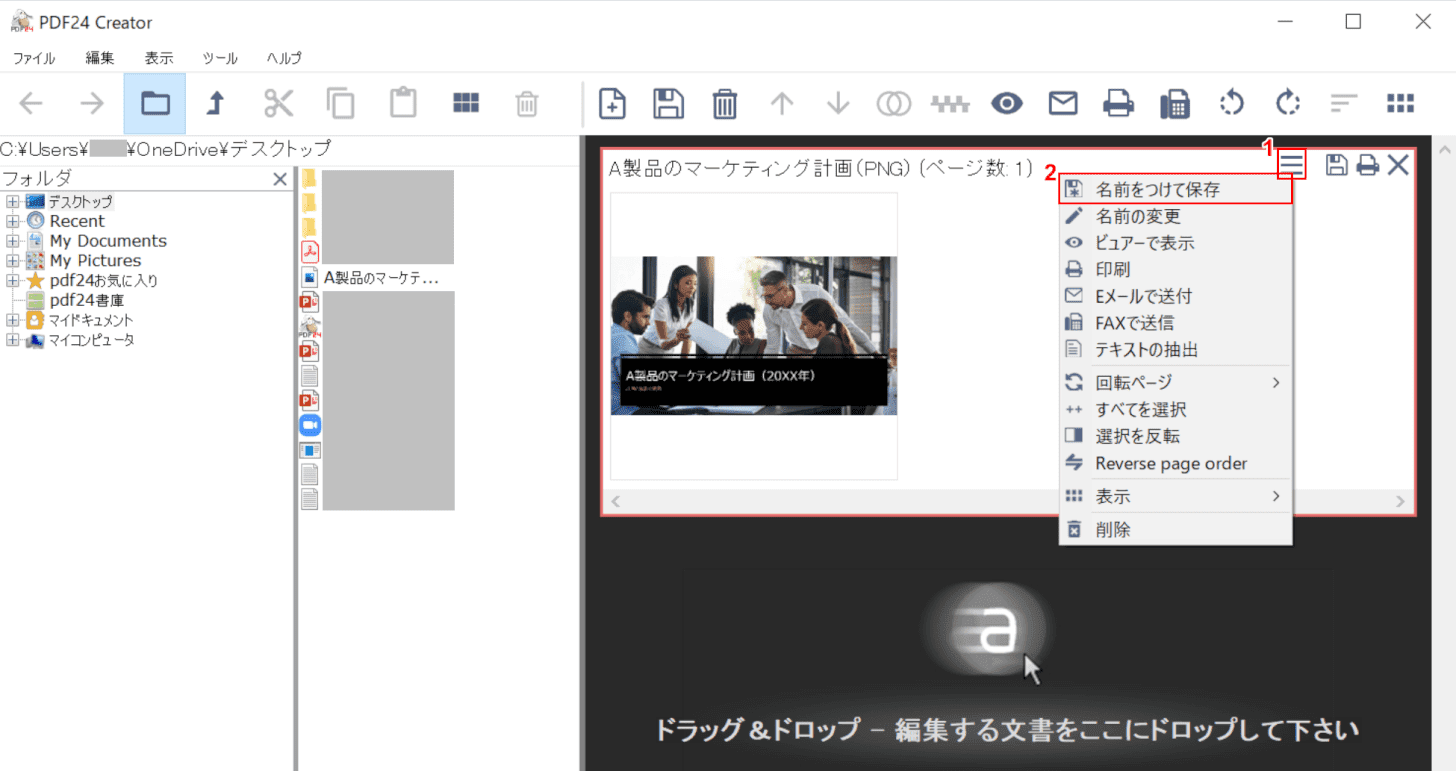This screenshot has height=771, width=1456.
Task: Expand the マイコンピュータ tree node
Action: pyautogui.click(x=12, y=341)
